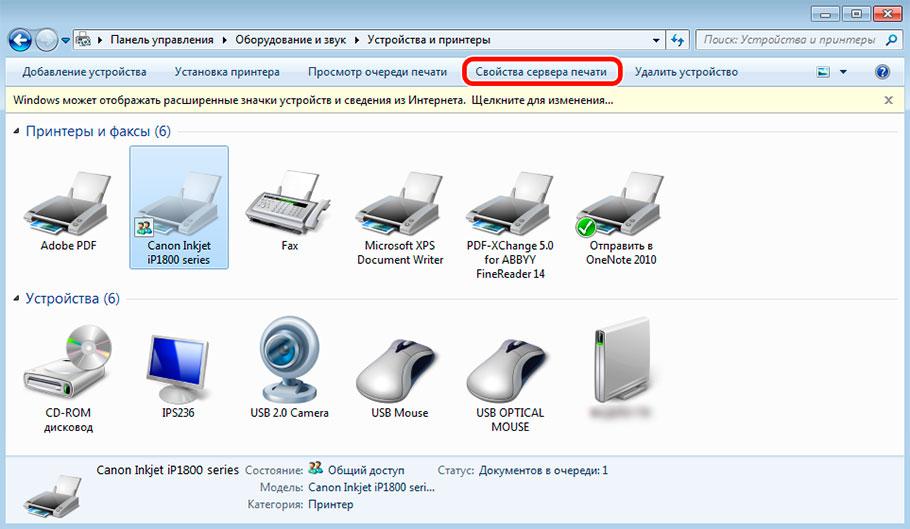Select the CD-ROM дисковод device
Image resolution: width=910 pixels, height=529 pixels.
coord(68,361)
